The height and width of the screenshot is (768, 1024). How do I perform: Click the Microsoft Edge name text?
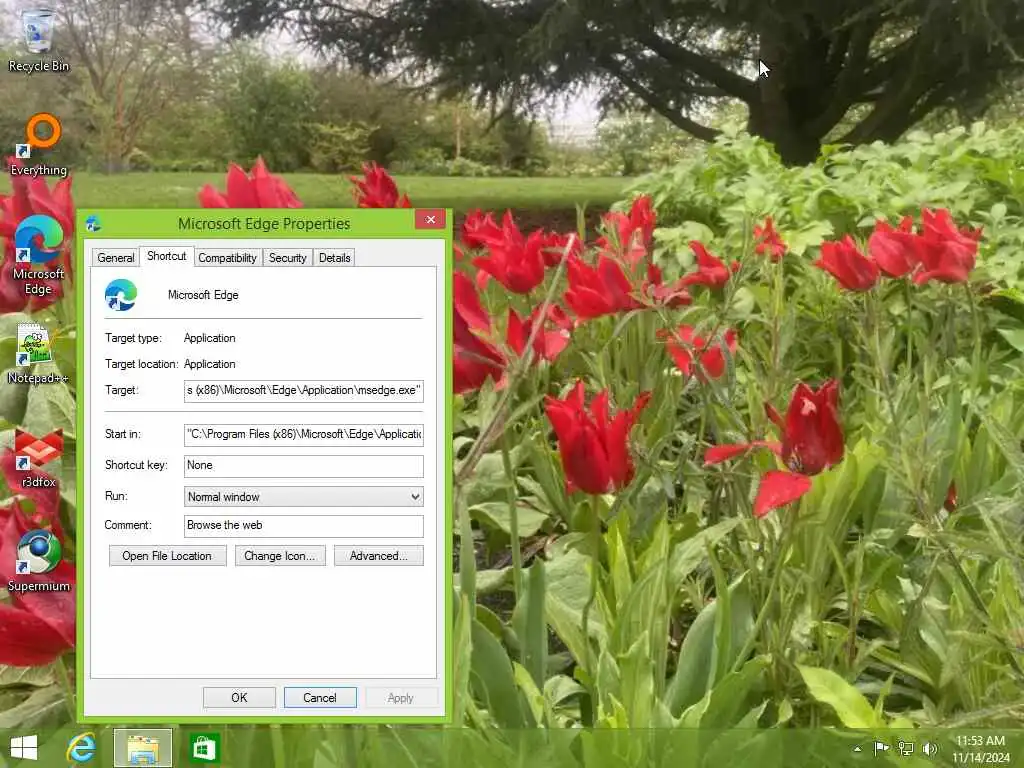pos(203,295)
